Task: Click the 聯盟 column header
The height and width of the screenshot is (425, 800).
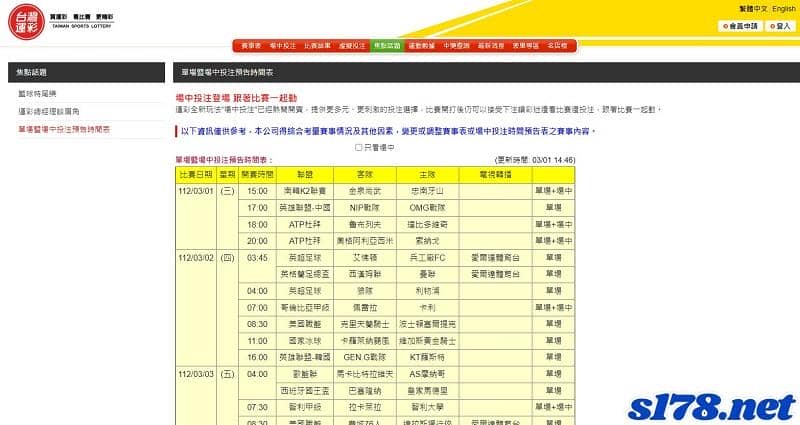Action: 305,174
